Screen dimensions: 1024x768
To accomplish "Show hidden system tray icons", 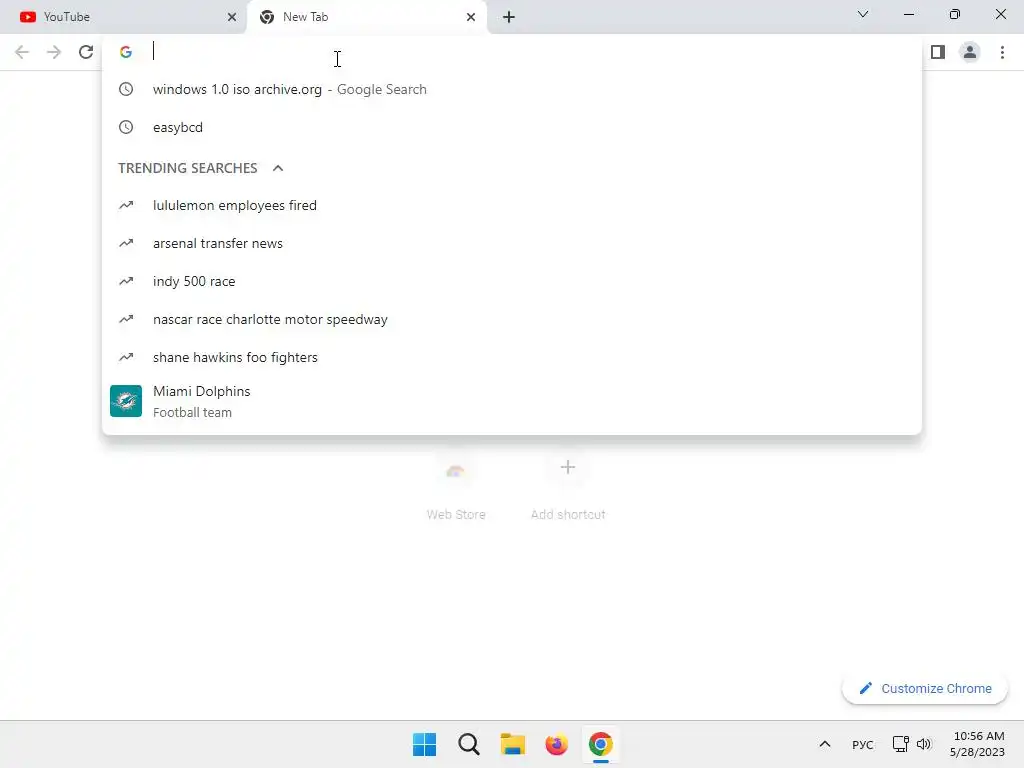I will point(825,744).
